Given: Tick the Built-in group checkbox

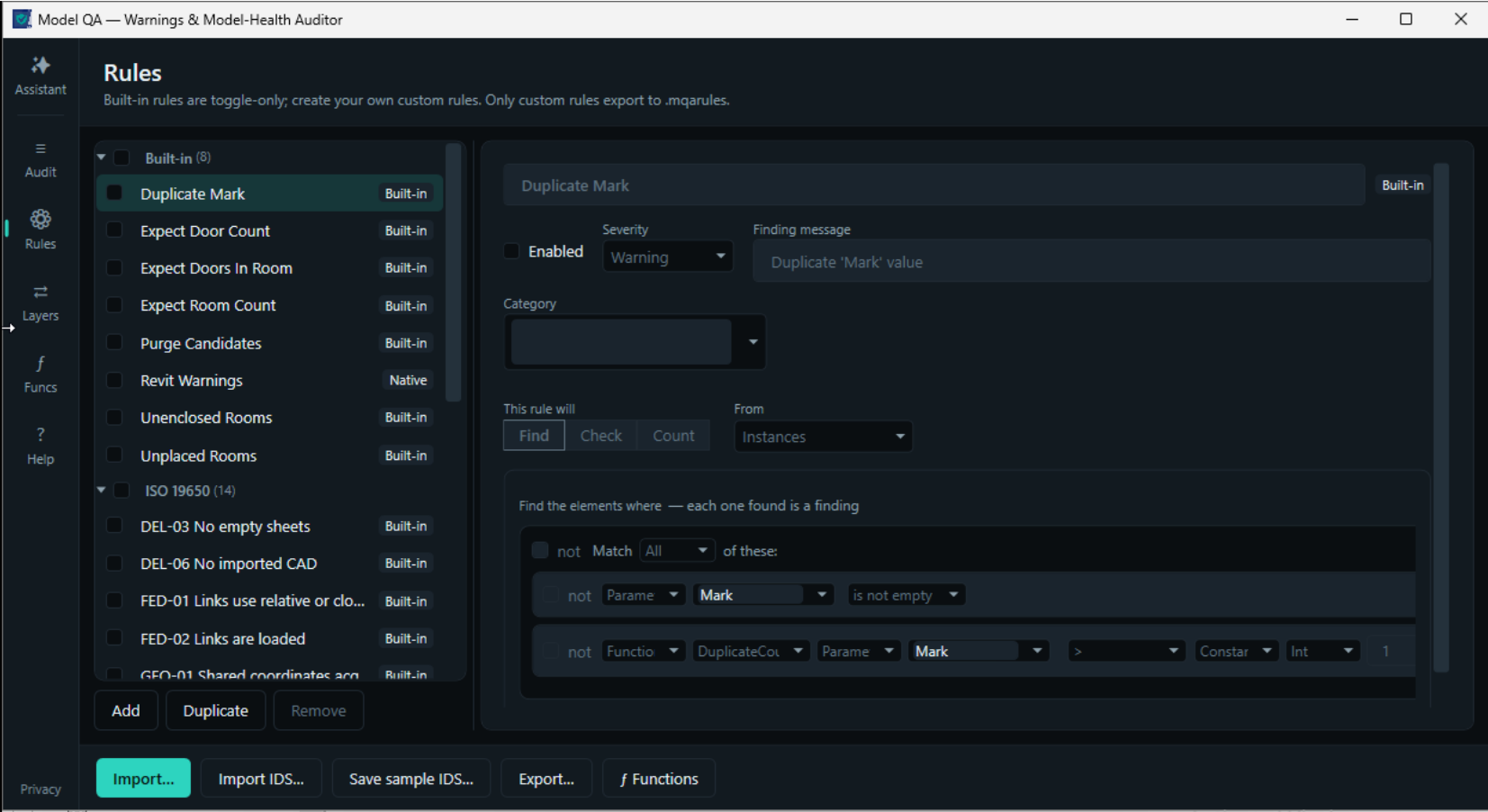Looking at the screenshot, I should 122,158.
